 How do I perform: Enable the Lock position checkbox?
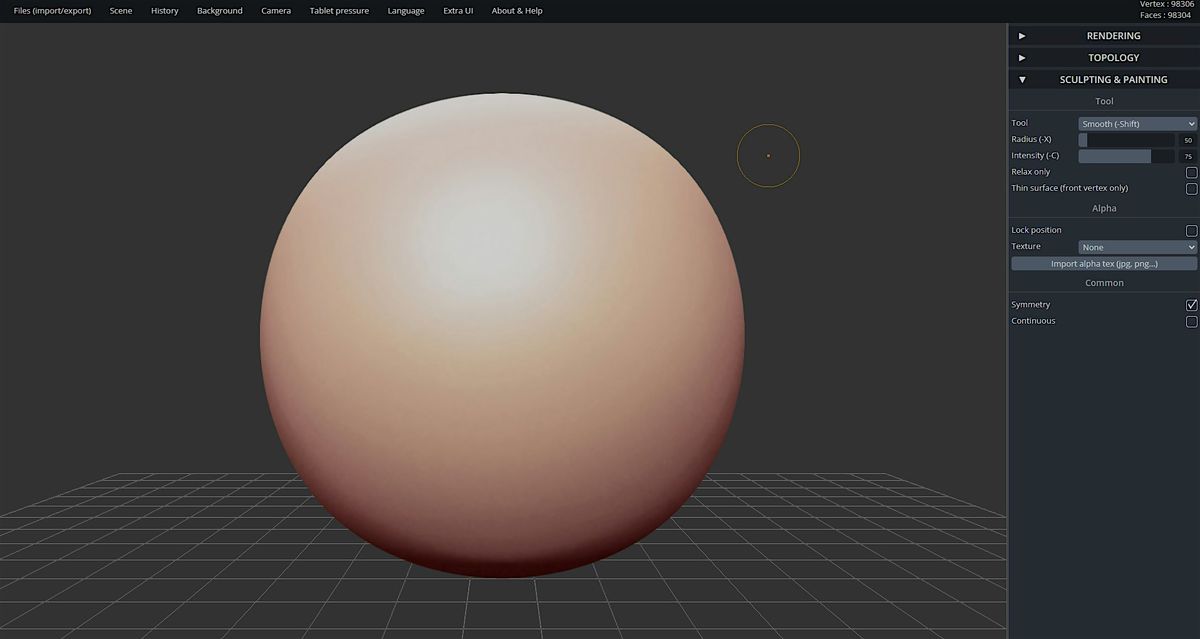(1191, 229)
